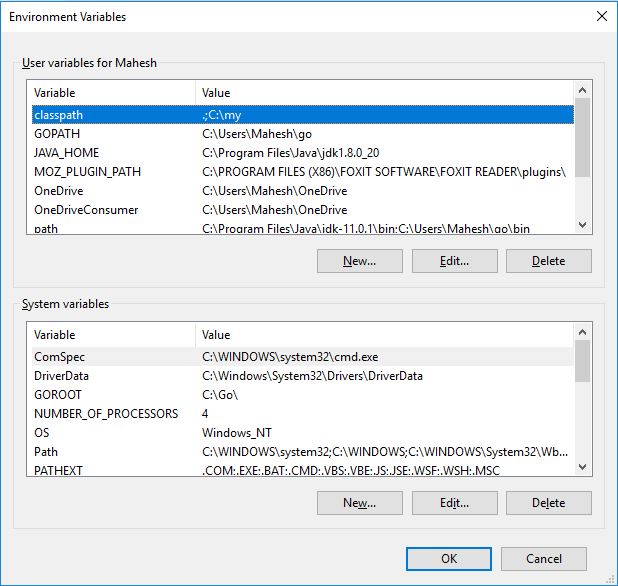The image size is (618, 586).
Task: Click the user variables scrollbar thumb
Action: coord(583,138)
